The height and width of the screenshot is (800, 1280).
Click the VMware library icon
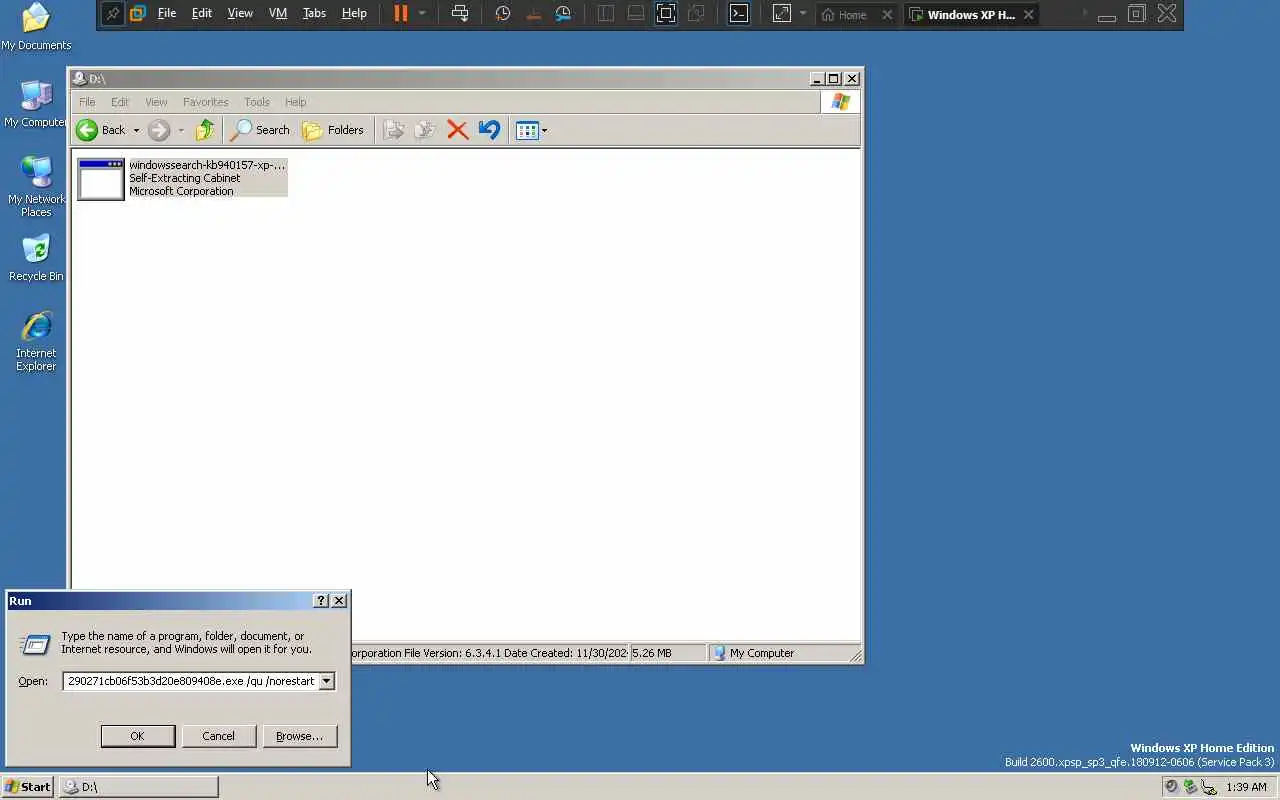coord(138,14)
